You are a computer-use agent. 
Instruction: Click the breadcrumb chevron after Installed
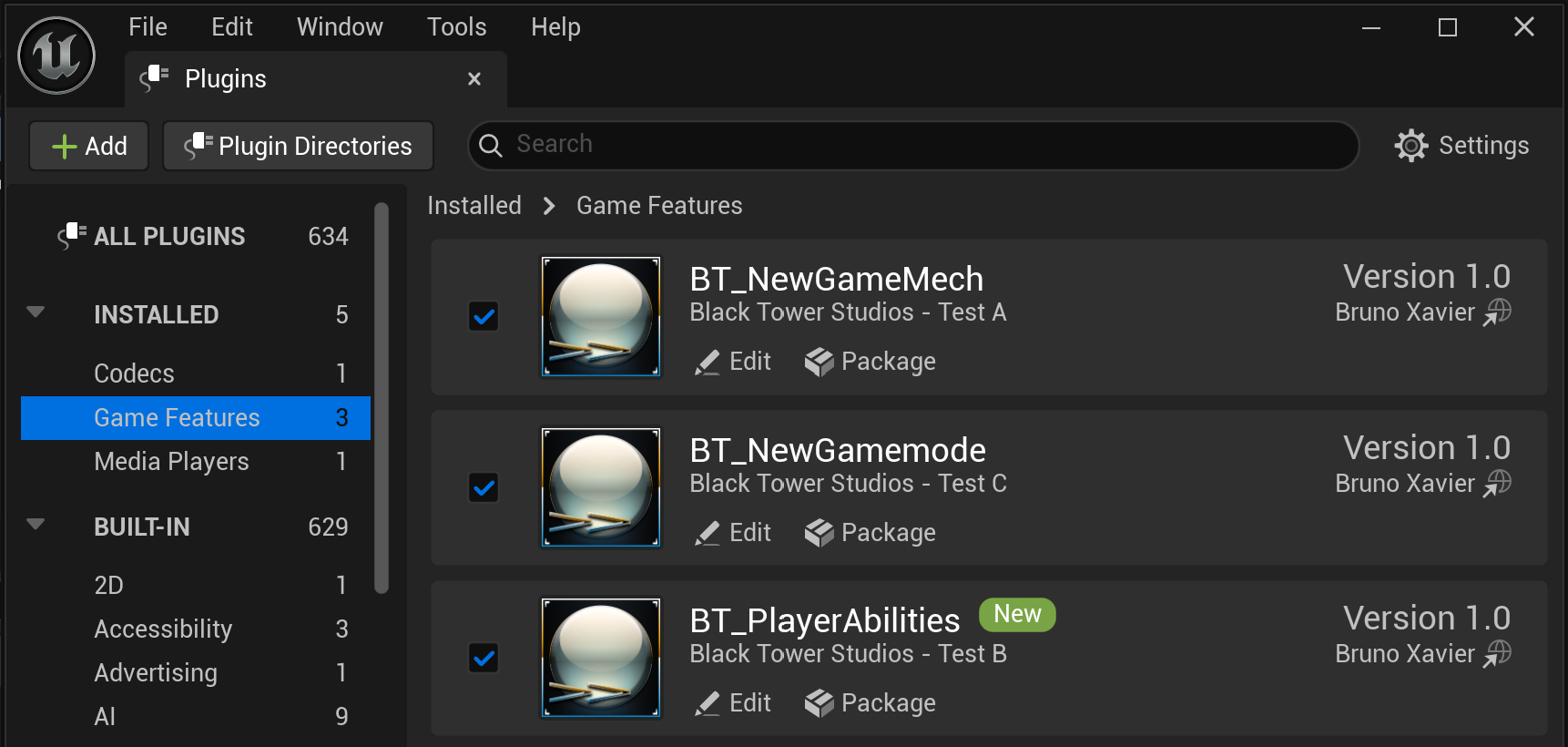pyautogui.click(x=549, y=206)
